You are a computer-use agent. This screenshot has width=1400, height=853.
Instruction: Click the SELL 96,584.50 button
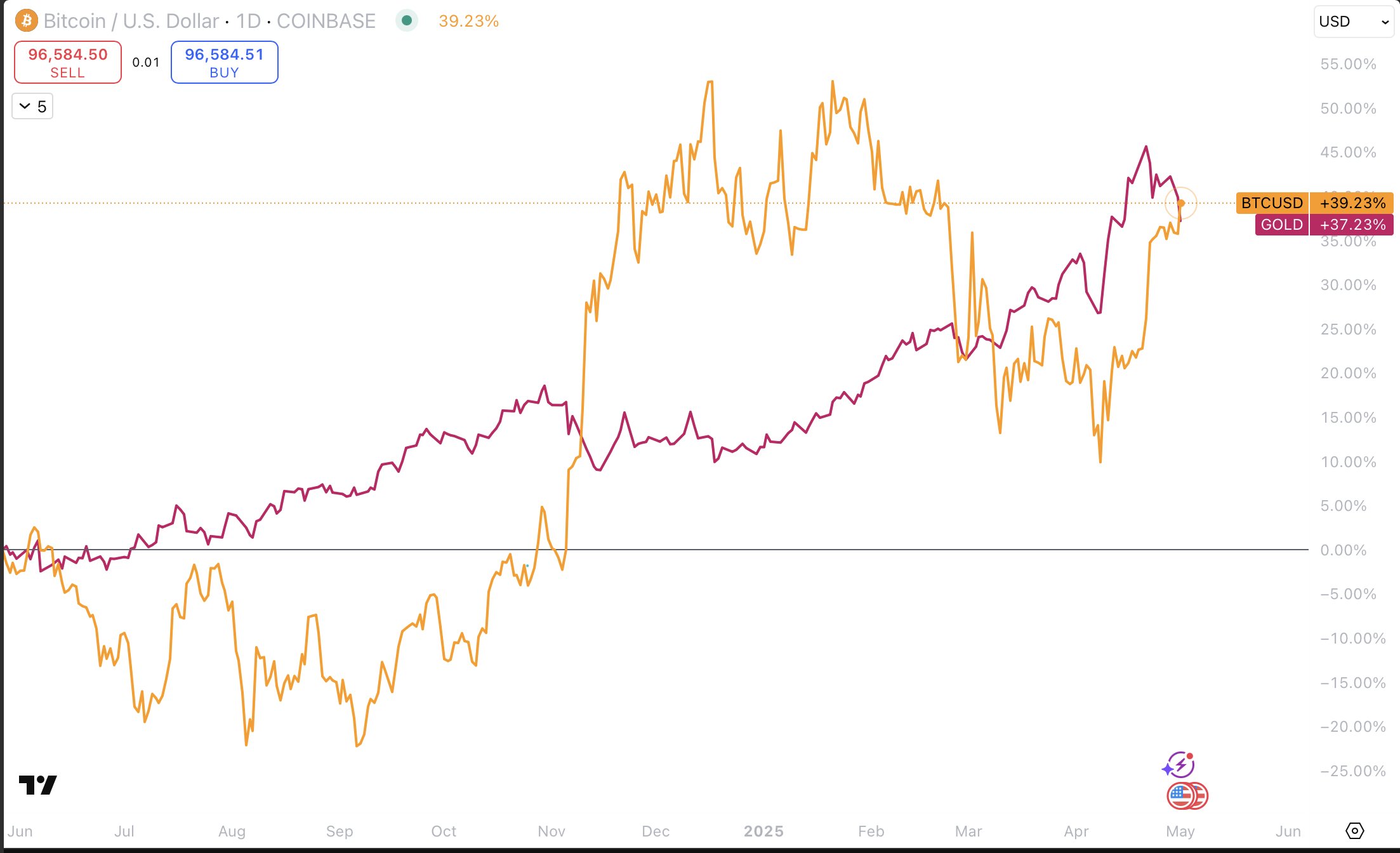[68, 62]
